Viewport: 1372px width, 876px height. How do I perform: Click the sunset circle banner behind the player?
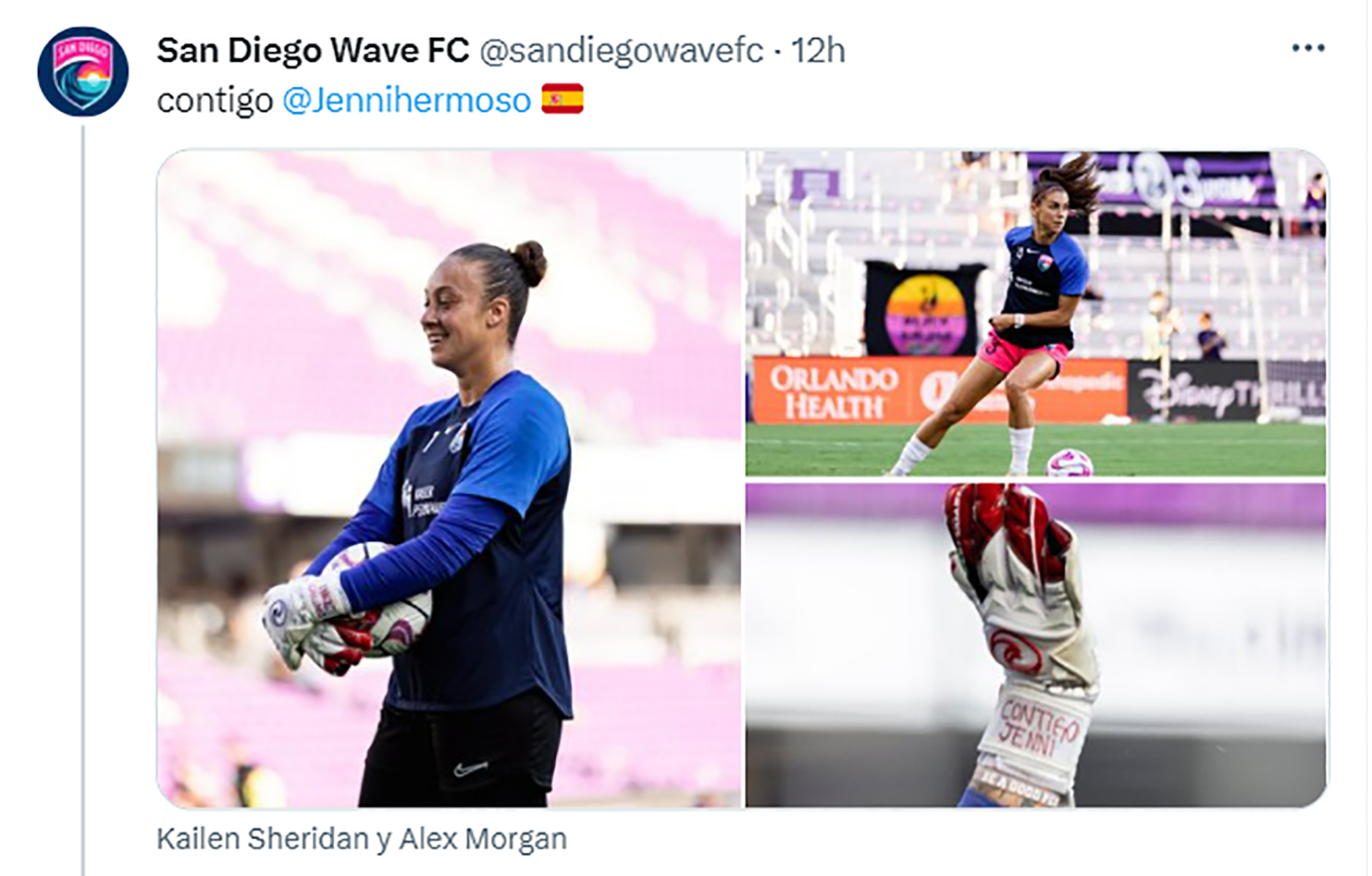point(926,315)
